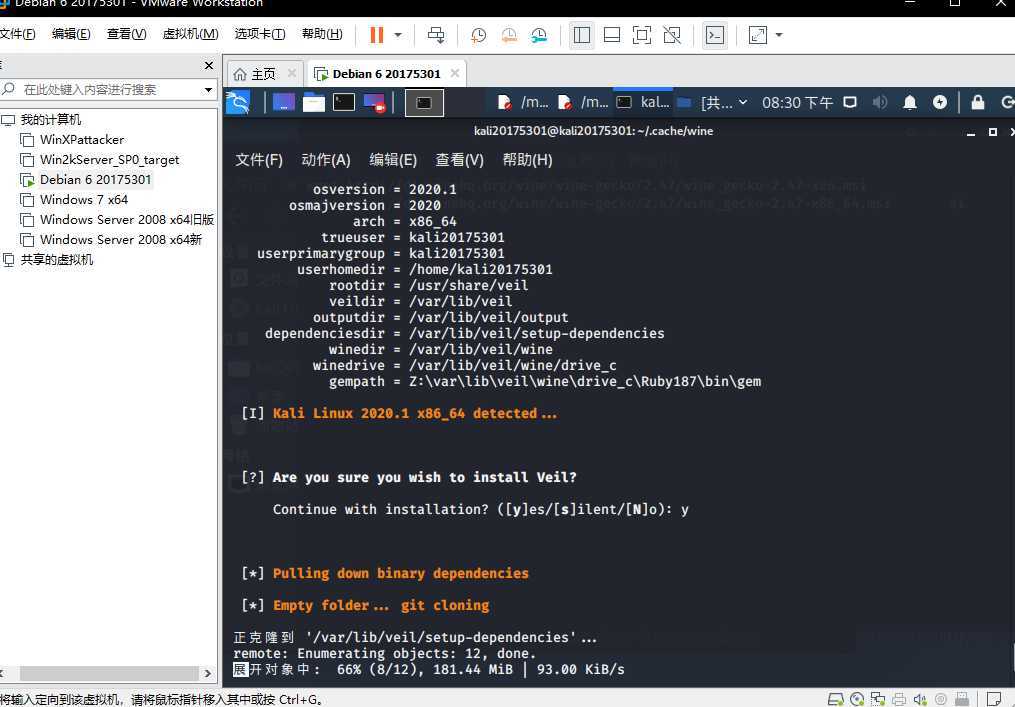Screen dimensions: 1015x707
Task: Expand the taskbar window list chevron
Action: click(743, 102)
